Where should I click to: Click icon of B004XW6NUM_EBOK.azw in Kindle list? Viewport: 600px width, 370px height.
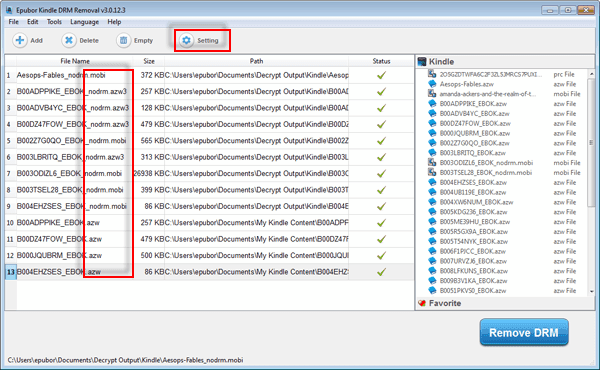point(432,202)
